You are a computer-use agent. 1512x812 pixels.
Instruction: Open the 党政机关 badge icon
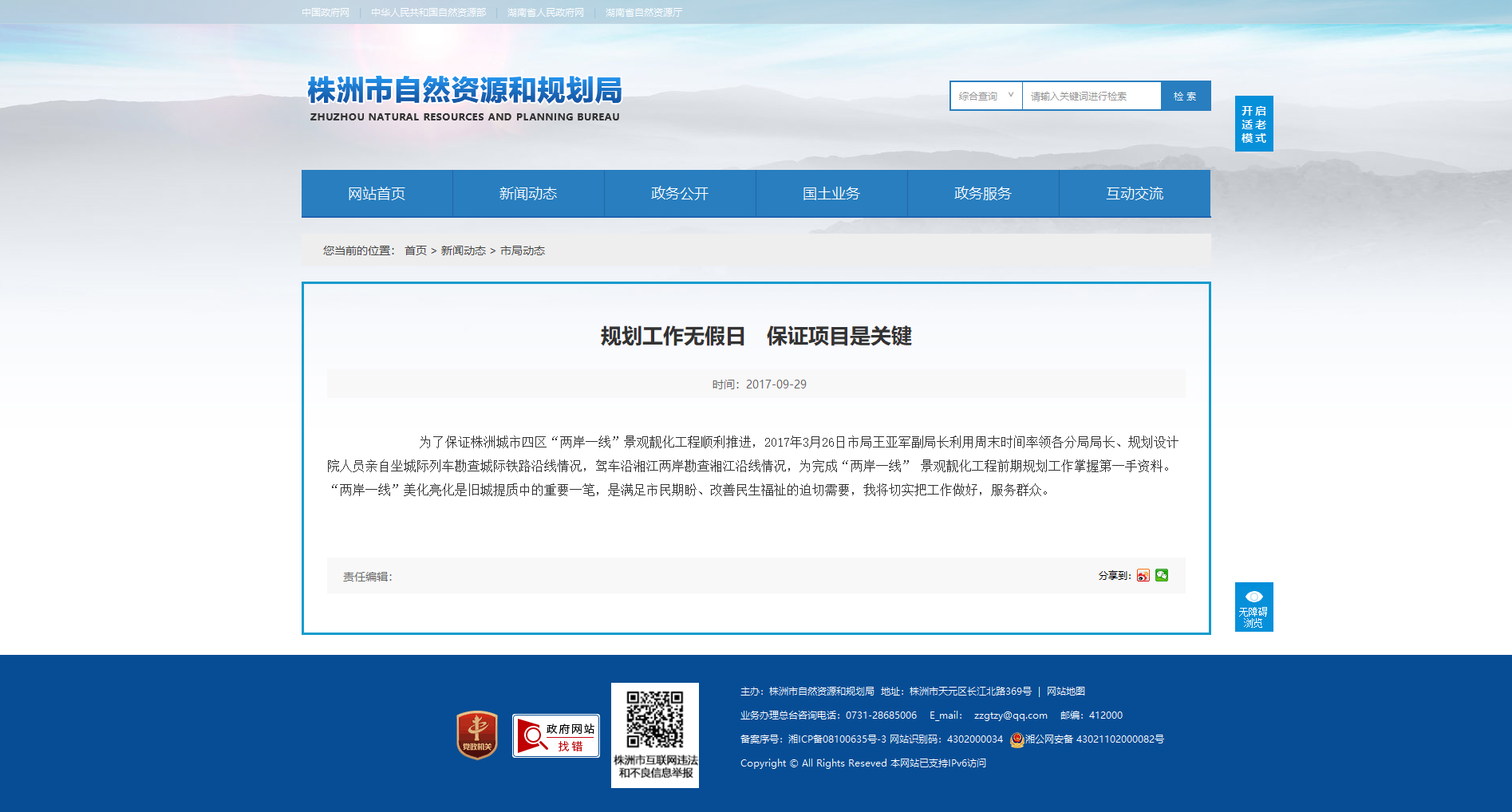pyautogui.click(x=477, y=735)
